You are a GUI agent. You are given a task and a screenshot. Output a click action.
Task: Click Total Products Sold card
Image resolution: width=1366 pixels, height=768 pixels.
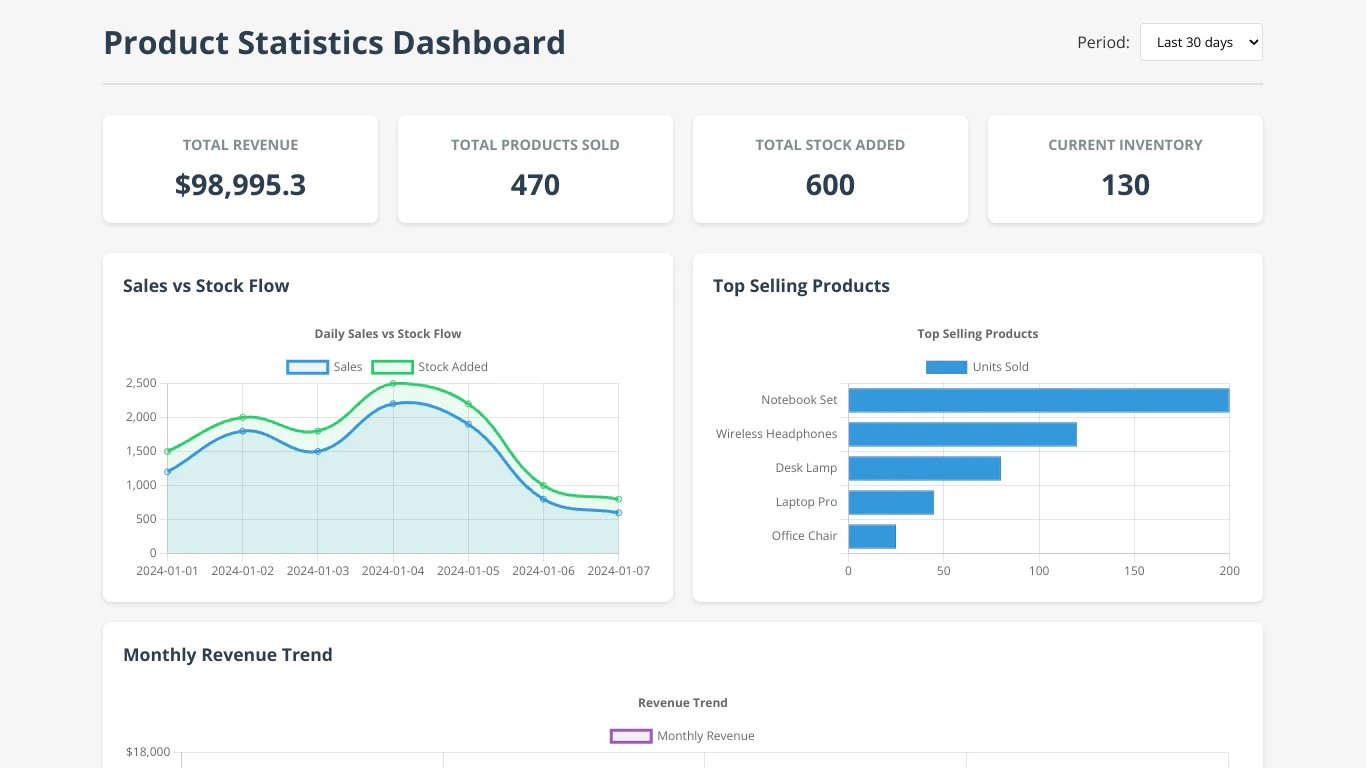point(535,169)
